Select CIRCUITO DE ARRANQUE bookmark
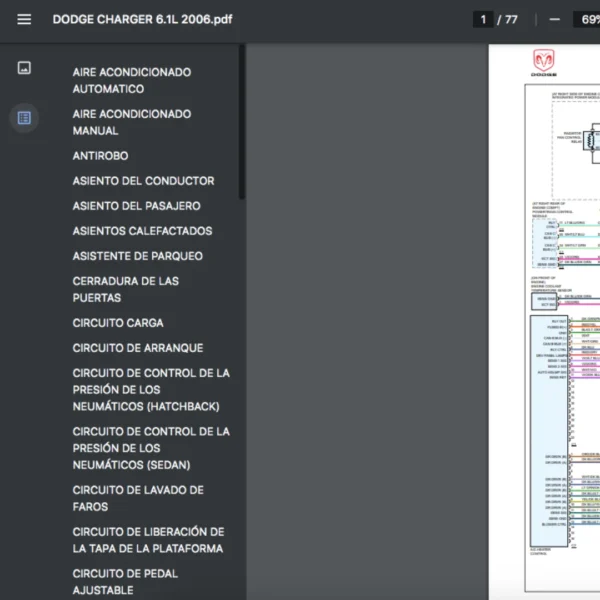This screenshot has width=600, height=600. tap(137, 348)
